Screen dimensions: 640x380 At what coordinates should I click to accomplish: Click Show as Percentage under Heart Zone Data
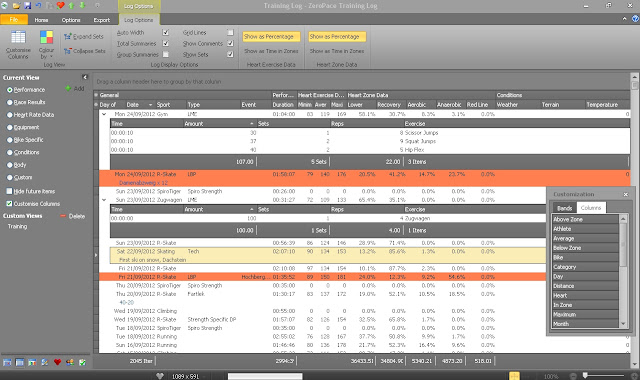pos(337,37)
